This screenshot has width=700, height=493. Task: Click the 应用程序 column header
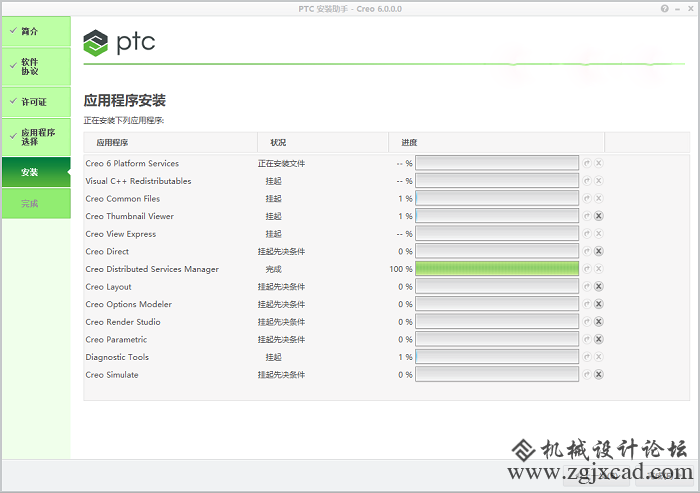pyautogui.click(x=171, y=142)
